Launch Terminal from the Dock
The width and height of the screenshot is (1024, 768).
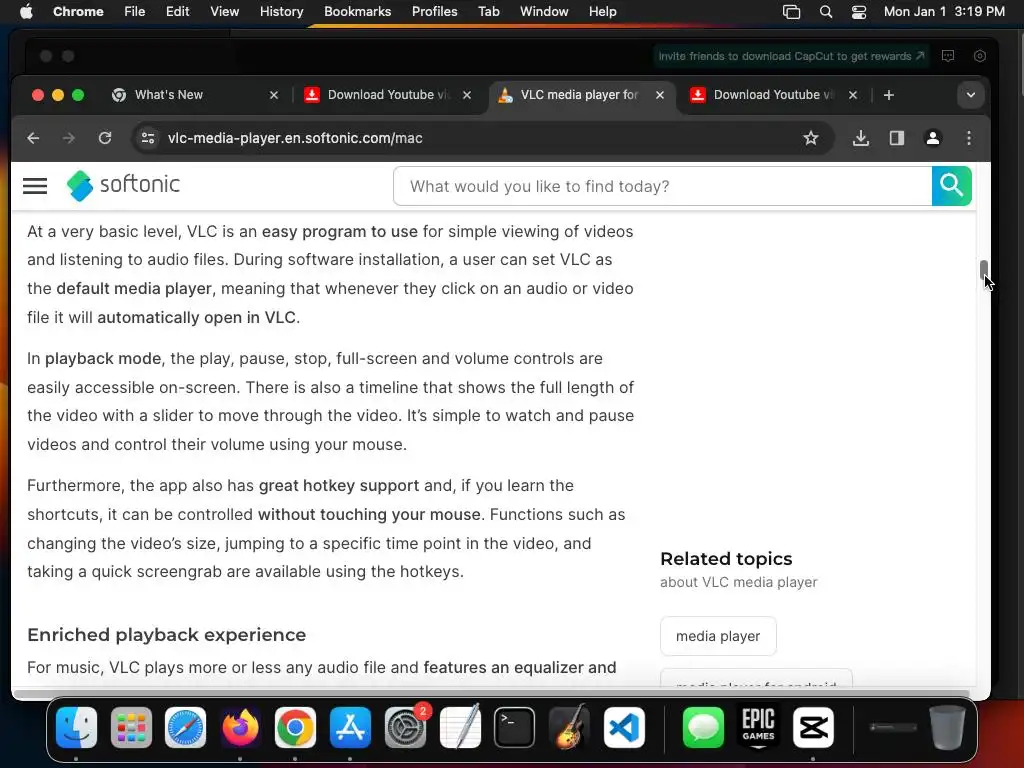pyautogui.click(x=515, y=727)
